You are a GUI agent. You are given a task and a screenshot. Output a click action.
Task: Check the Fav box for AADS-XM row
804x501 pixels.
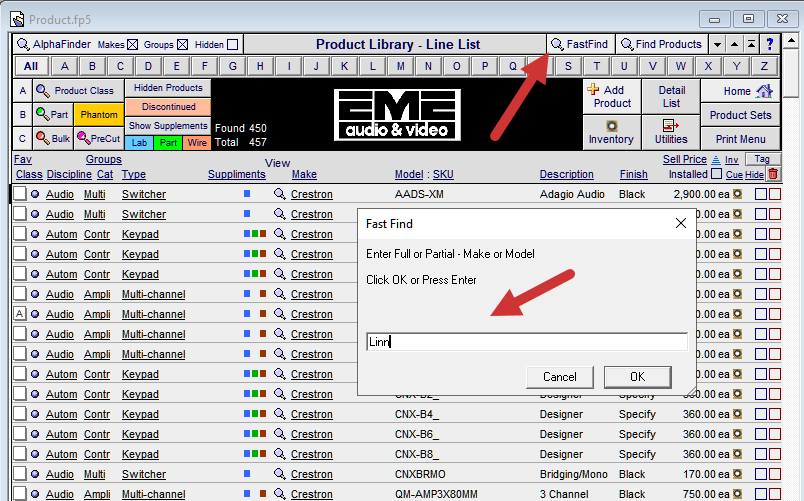[19, 194]
